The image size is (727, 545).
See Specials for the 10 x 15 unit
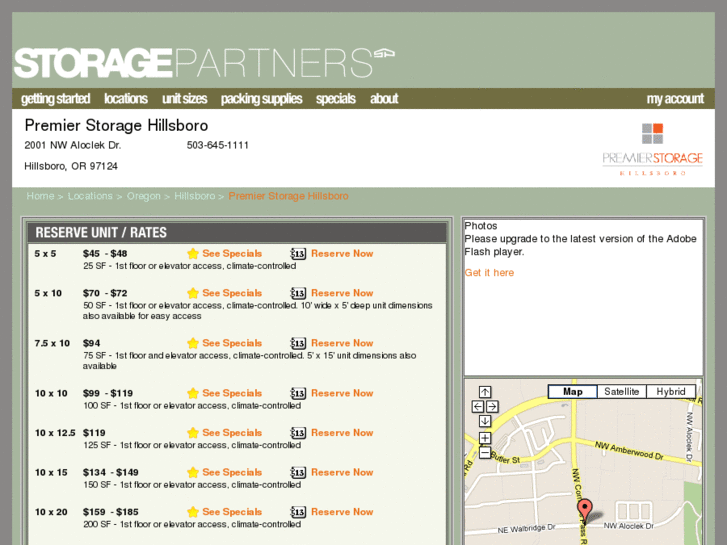[x=232, y=473]
